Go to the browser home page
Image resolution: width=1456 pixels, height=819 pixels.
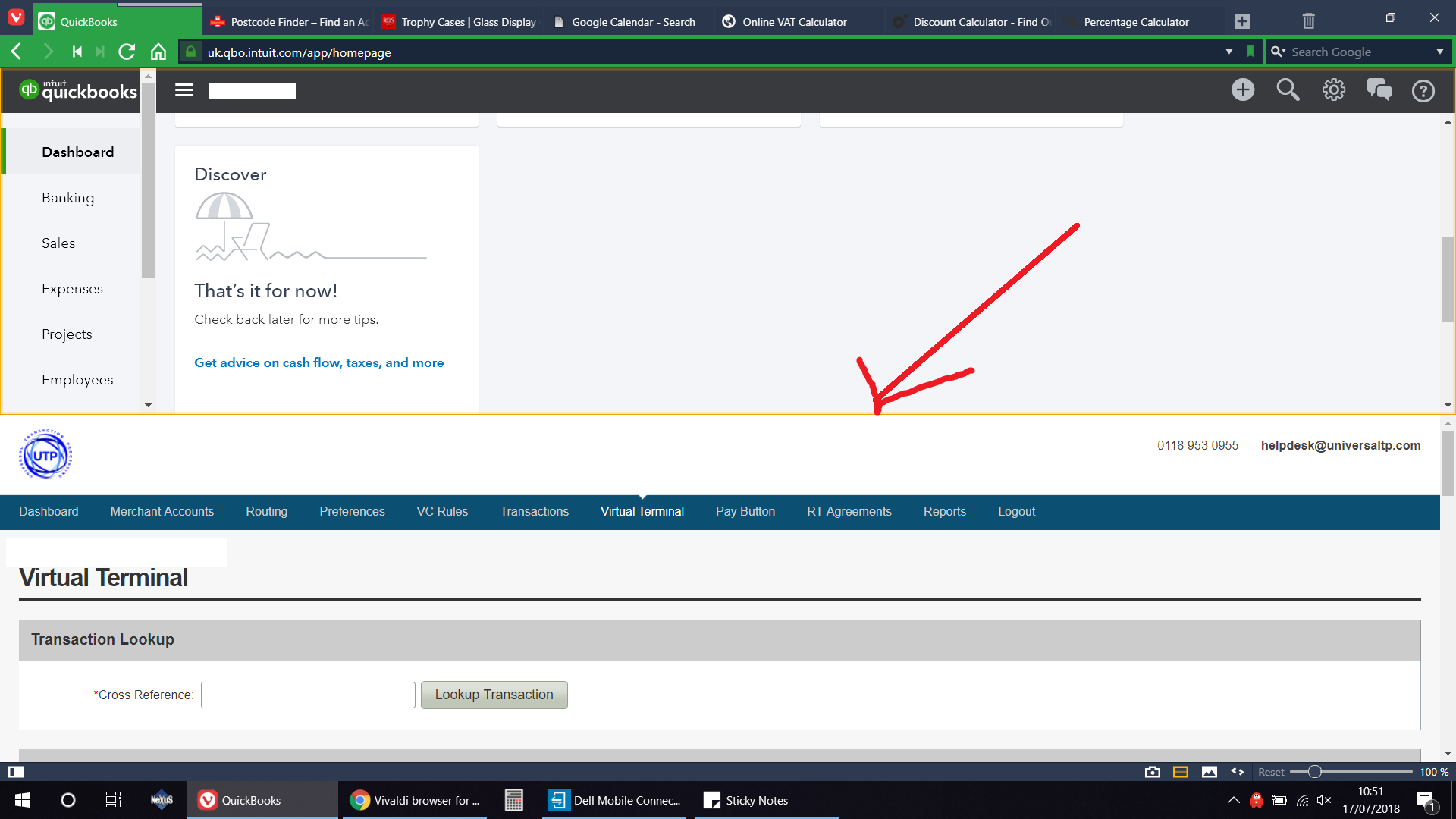(158, 52)
